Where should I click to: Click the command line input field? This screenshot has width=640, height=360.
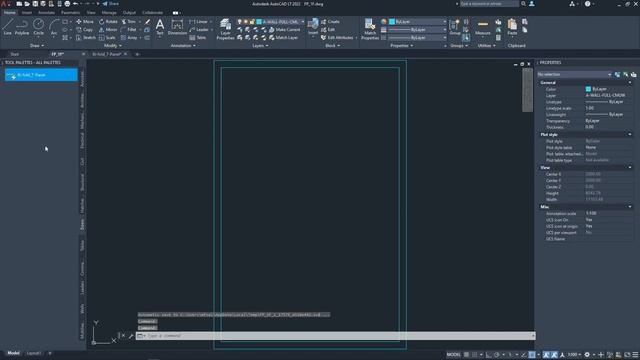[x=335, y=336]
